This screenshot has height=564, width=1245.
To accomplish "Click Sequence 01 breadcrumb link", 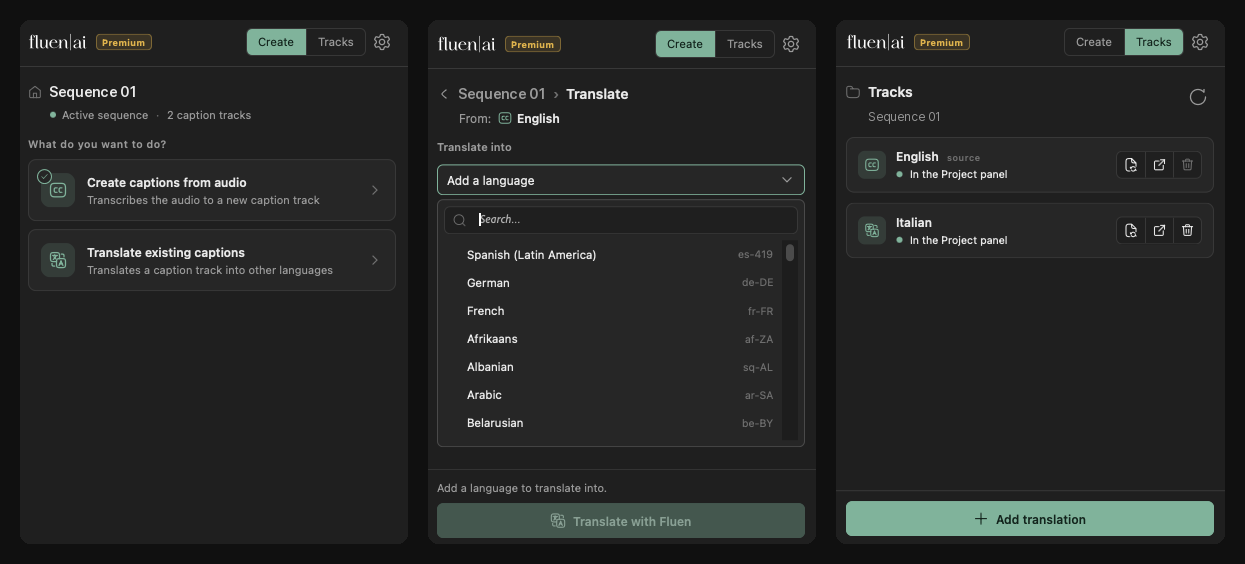I will (502, 94).
